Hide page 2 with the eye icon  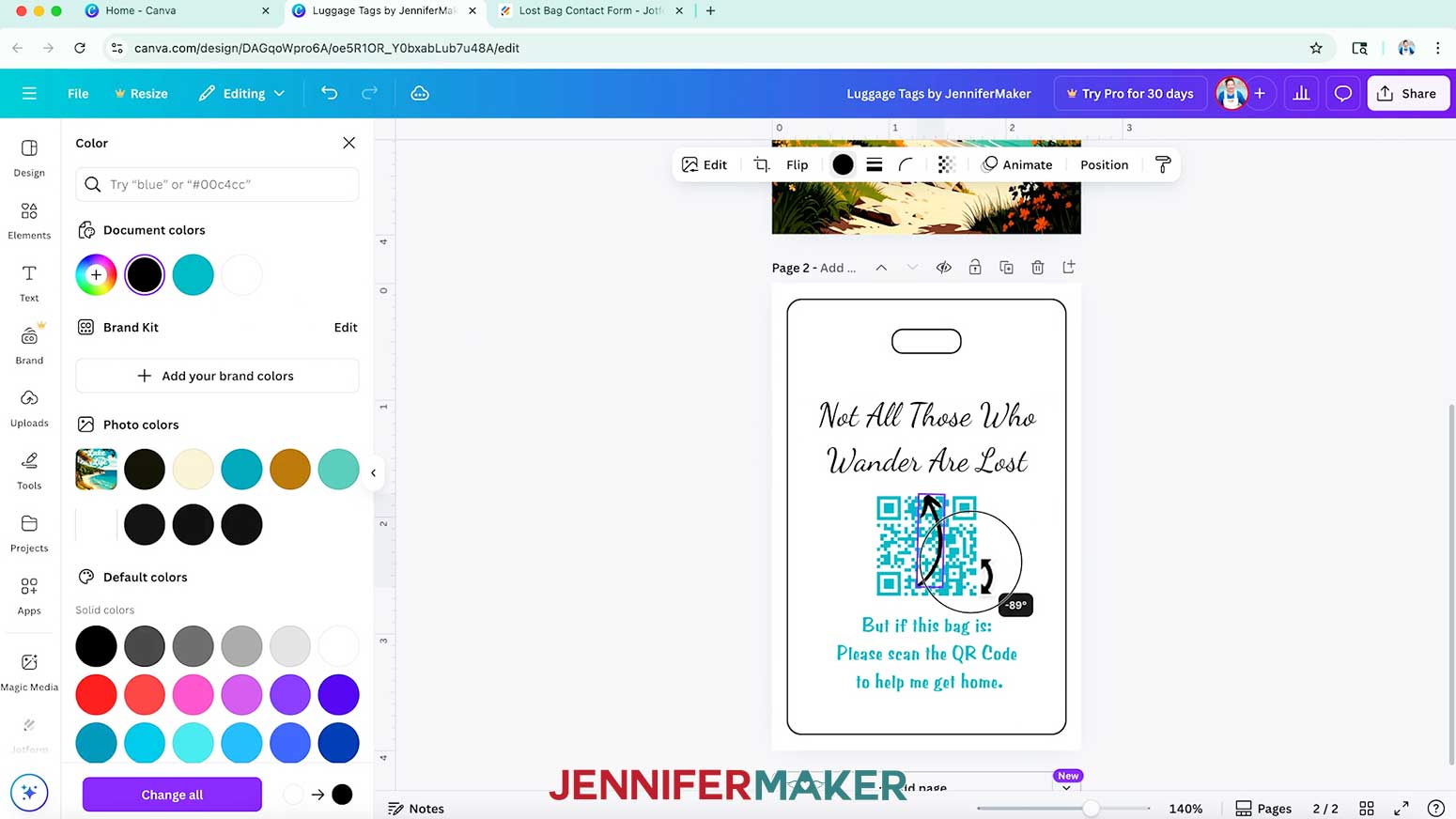pyautogui.click(x=944, y=268)
